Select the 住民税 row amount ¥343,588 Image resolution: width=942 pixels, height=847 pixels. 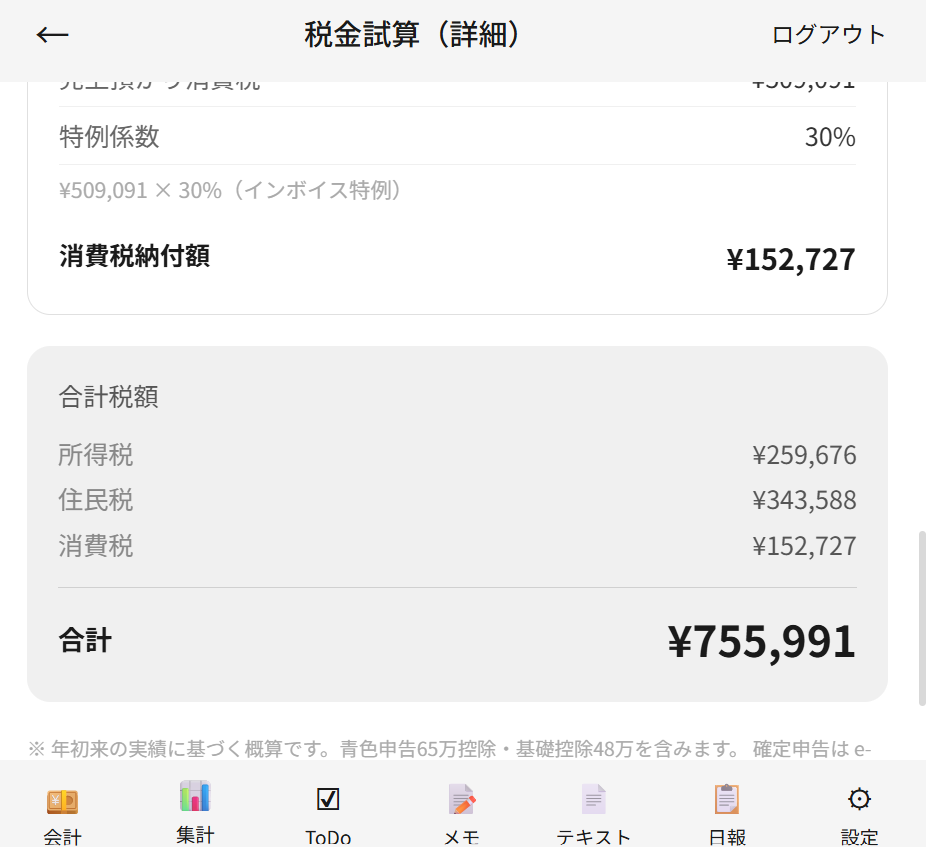[x=804, y=500]
